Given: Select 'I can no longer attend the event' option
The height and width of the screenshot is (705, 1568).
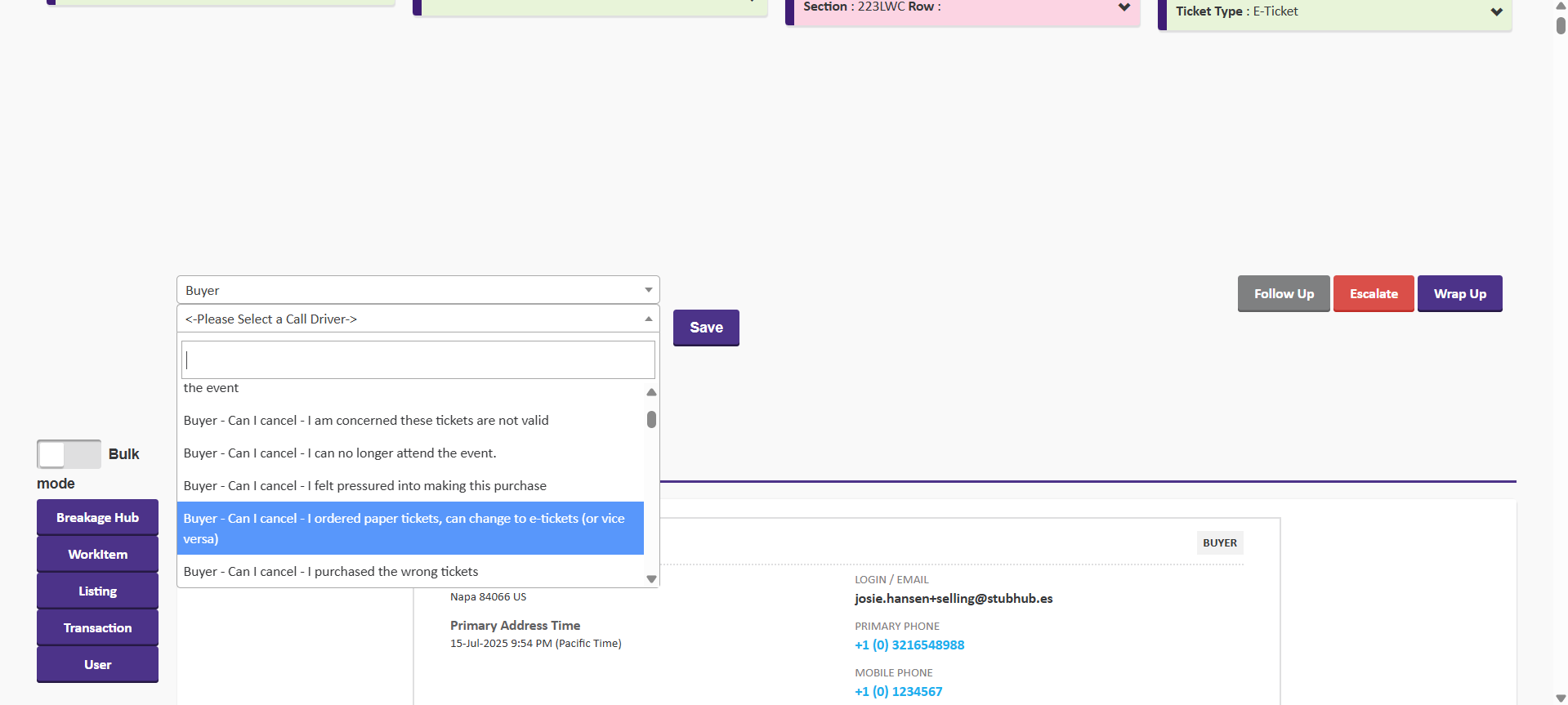Looking at the screenshot, I should click(x=340, y=453).
